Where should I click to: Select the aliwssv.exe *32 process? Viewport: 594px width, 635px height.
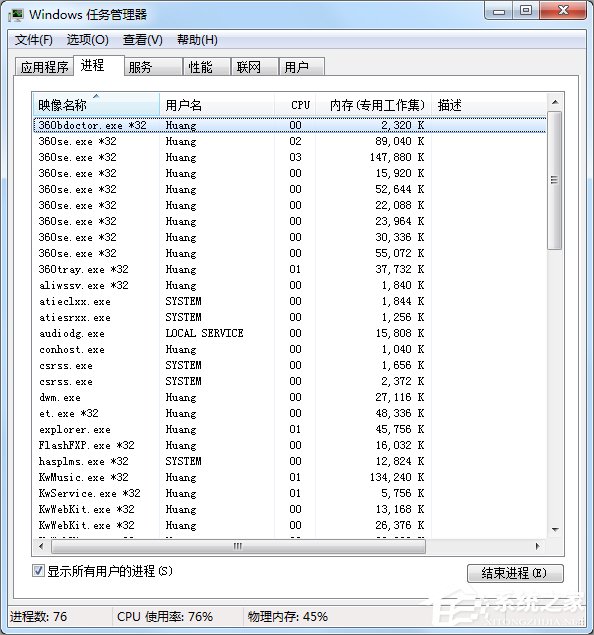tap(290, 285)
